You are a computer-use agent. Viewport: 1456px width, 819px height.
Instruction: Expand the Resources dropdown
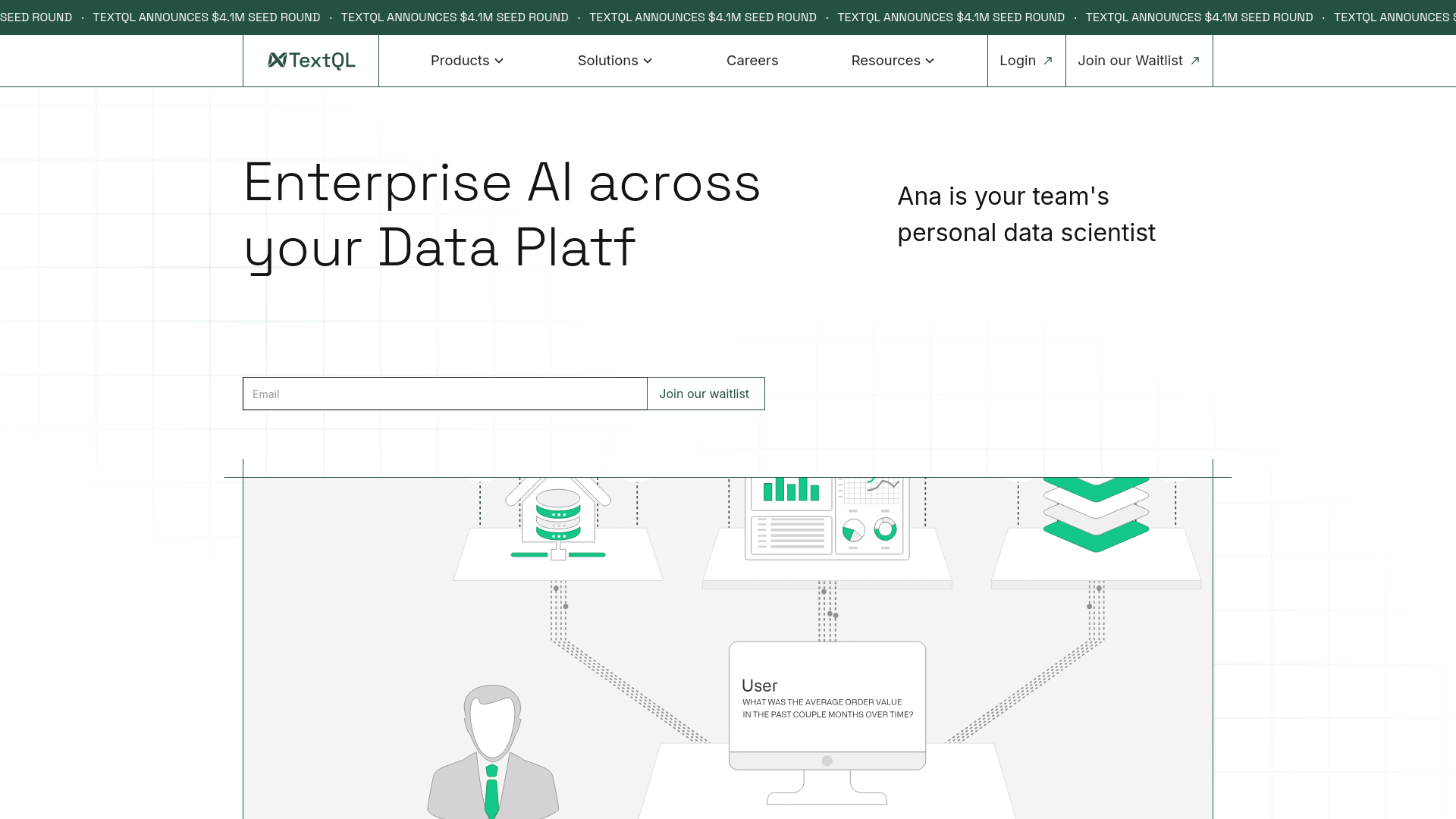pos(893,61)
